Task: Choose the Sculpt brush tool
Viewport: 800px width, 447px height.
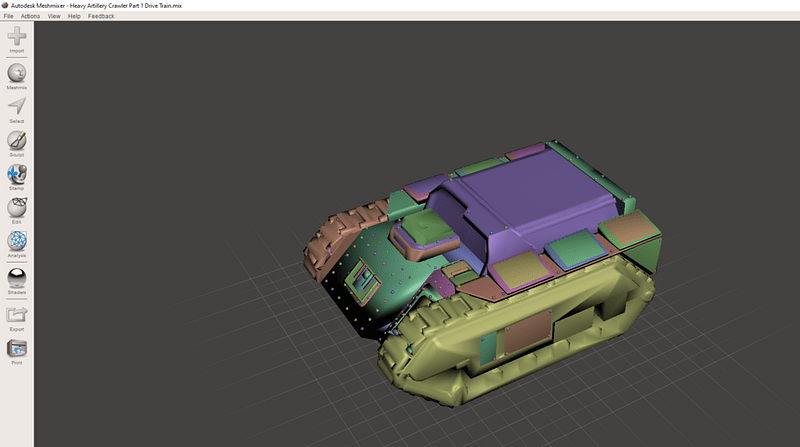Action: tap(17, 140)
